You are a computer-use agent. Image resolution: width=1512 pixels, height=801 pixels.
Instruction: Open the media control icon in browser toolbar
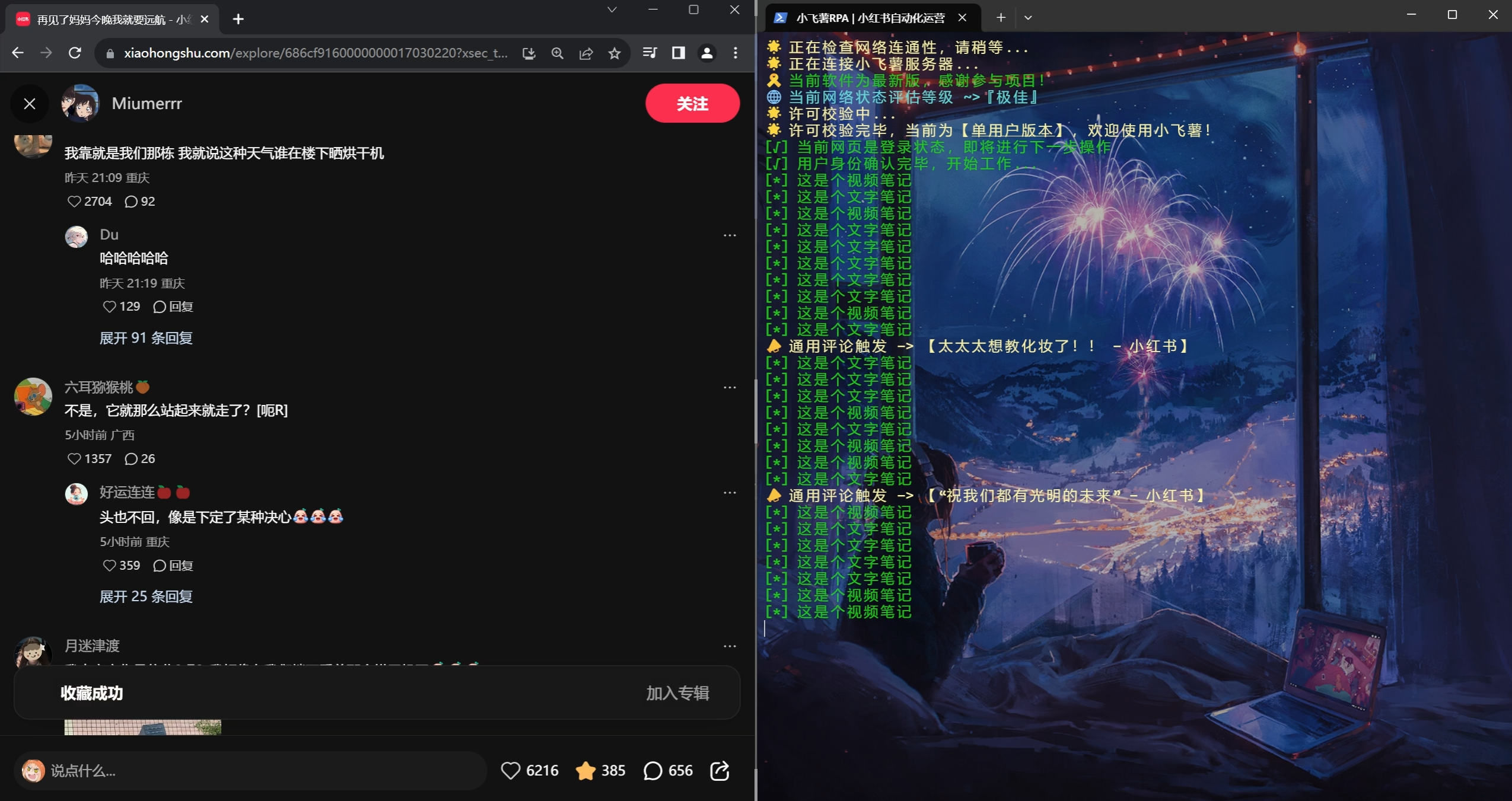pos(650,53)
